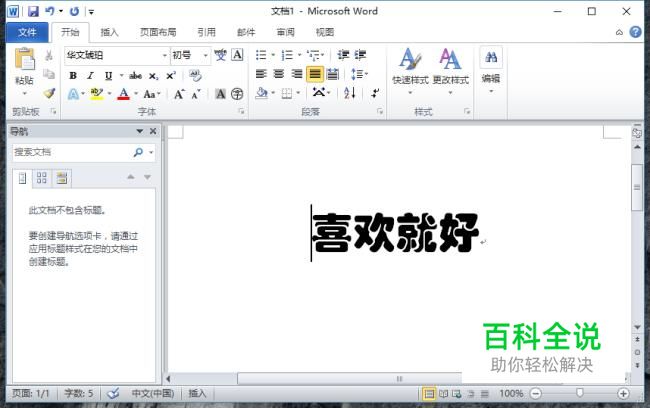The image size is (650, 408).
Task: Click the zoom slider handle
Action: click(580, 393)
